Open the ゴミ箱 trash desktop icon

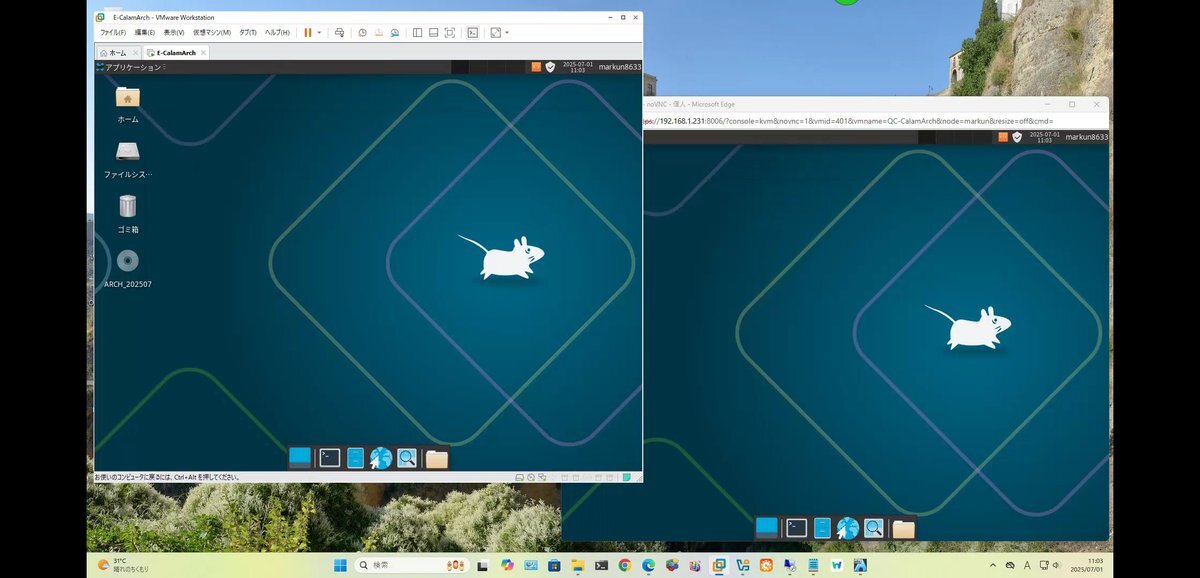tap(127, 213)
